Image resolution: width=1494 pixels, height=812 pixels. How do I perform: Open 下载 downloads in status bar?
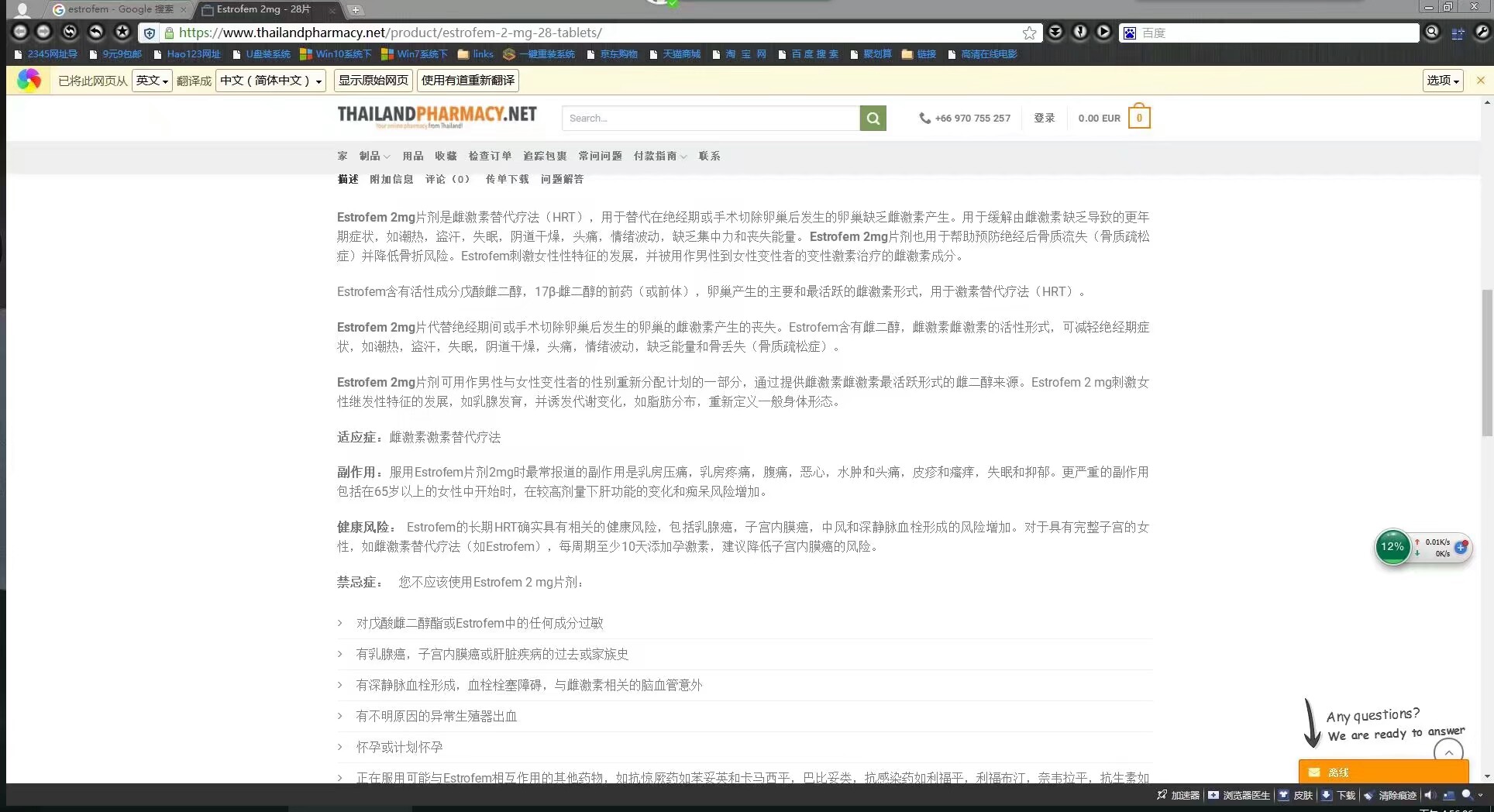coord(1338,795)
